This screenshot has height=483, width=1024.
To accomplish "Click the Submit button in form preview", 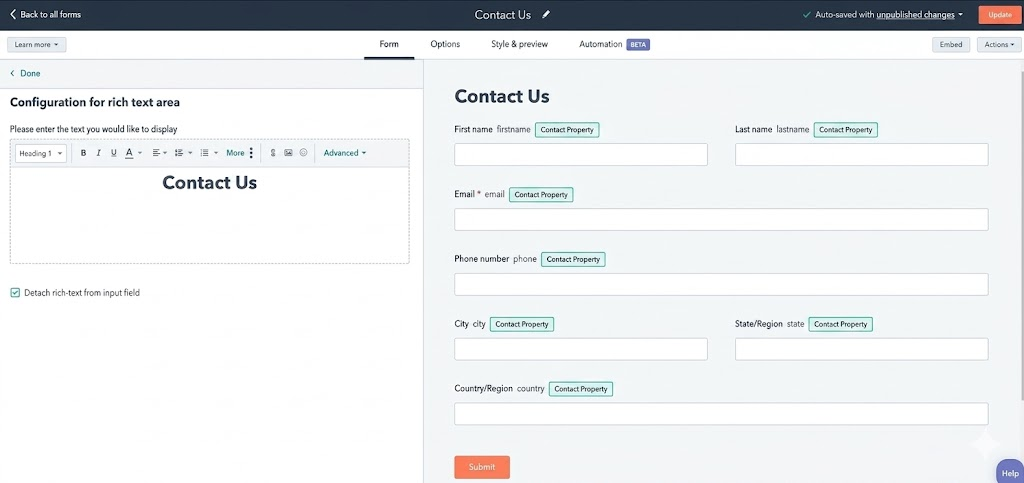I will 482,467.
